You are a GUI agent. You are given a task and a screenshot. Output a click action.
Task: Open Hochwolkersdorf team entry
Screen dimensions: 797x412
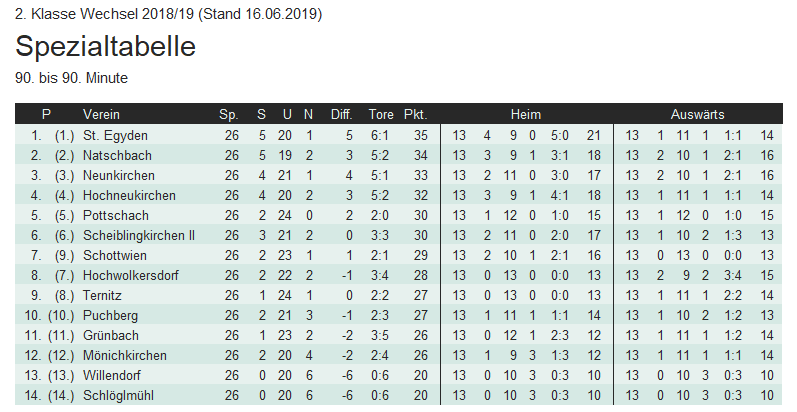(129, 275)
